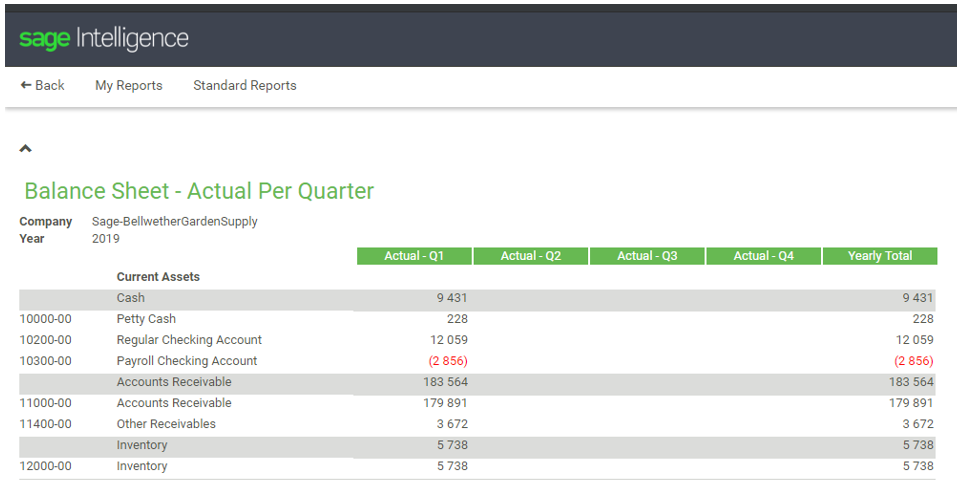The width and height of the screenshot is (963, 487).
Task: Select account code 11400-00 Other Receivables
Action: (x=45, y=424)
